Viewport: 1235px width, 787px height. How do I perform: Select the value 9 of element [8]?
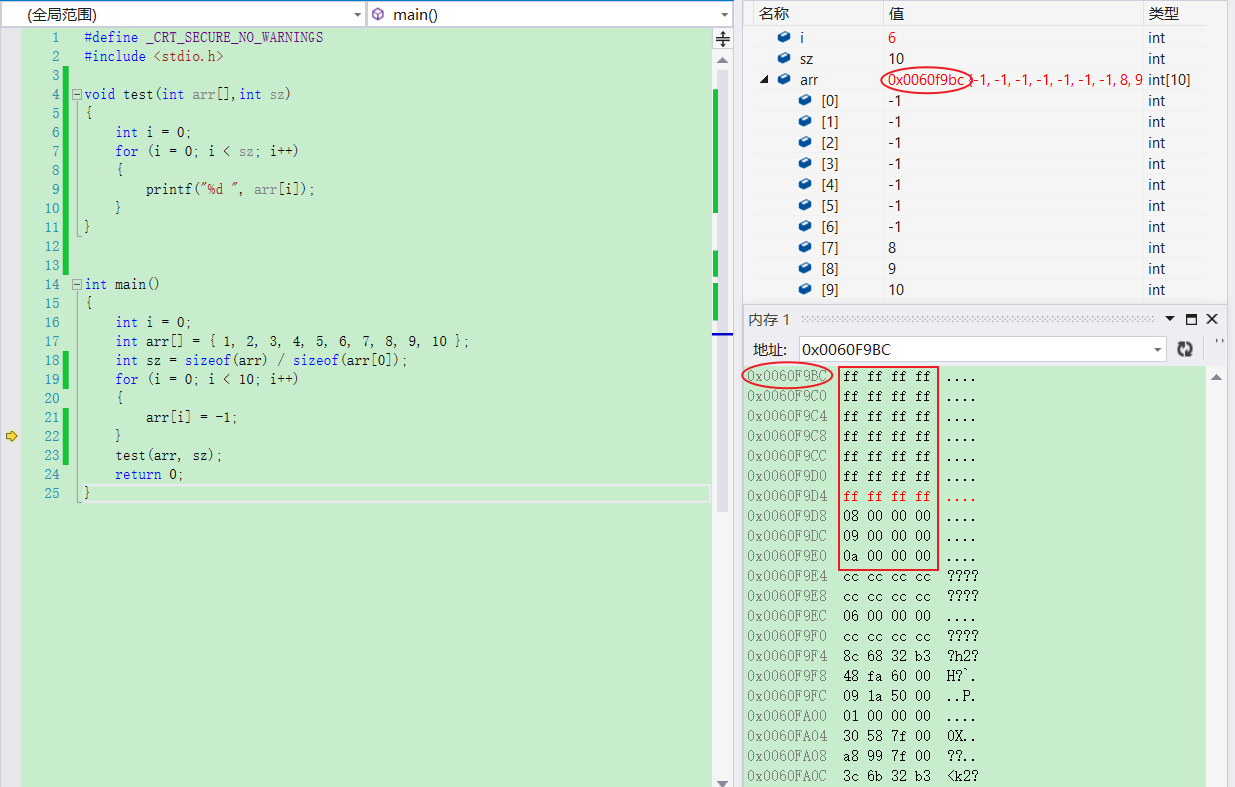(892, 268)
